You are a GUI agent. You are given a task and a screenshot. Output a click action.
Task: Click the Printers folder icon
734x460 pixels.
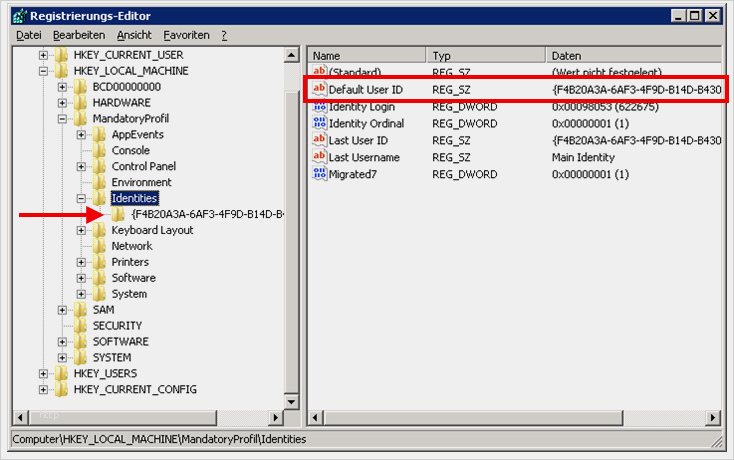coord(99,262)
